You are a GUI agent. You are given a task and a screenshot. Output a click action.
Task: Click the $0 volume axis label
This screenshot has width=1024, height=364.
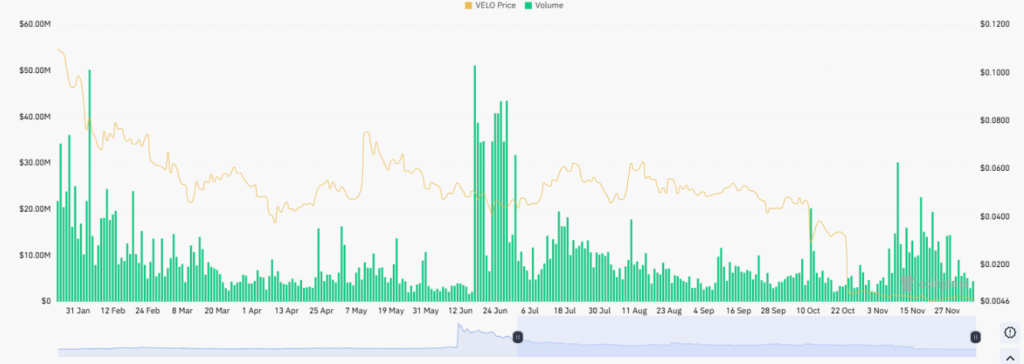[x=46, y=301]
